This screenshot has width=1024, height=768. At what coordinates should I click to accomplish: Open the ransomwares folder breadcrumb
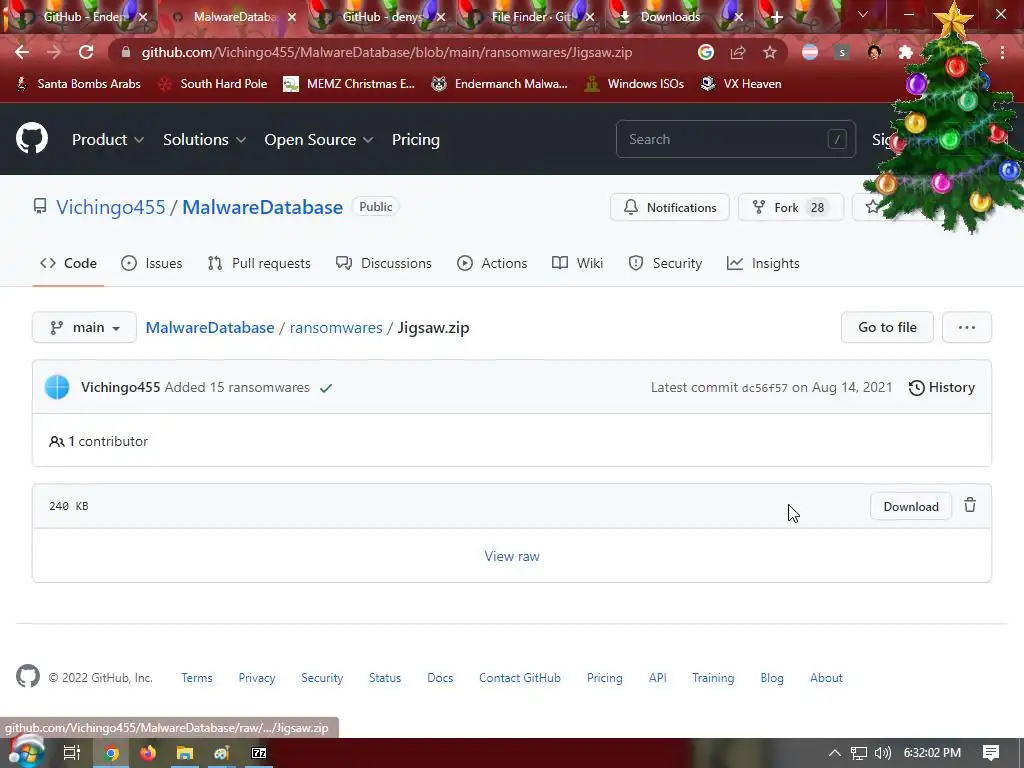coord(336,327)
